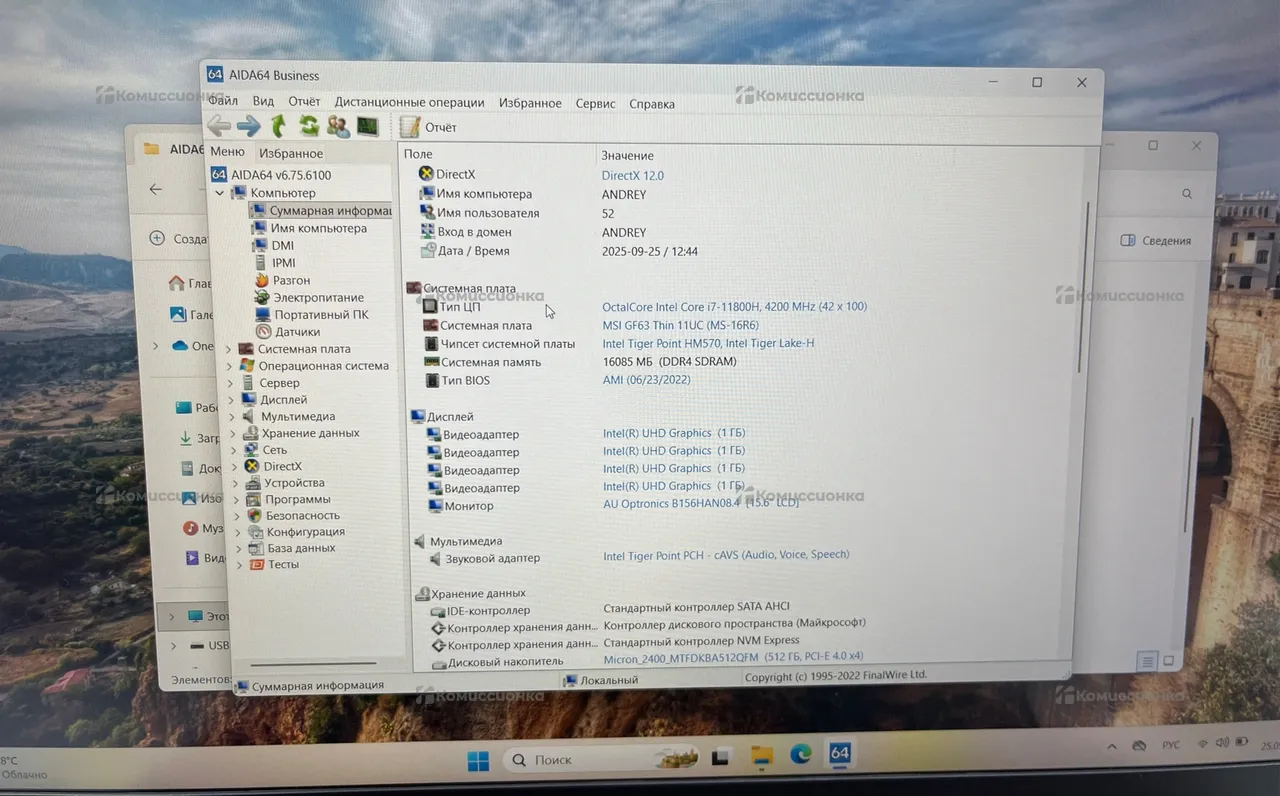
Task: Select the Разгон tree item
Action: point(291,280)
